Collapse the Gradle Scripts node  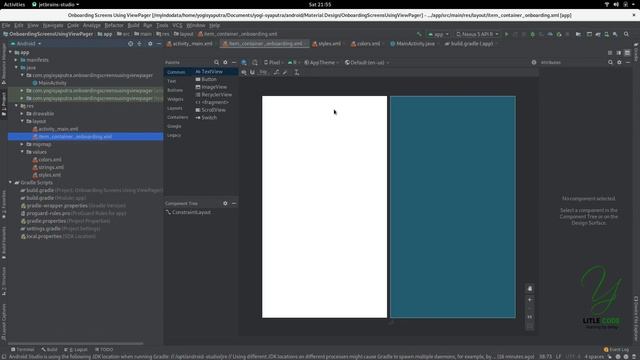point(10,182)
